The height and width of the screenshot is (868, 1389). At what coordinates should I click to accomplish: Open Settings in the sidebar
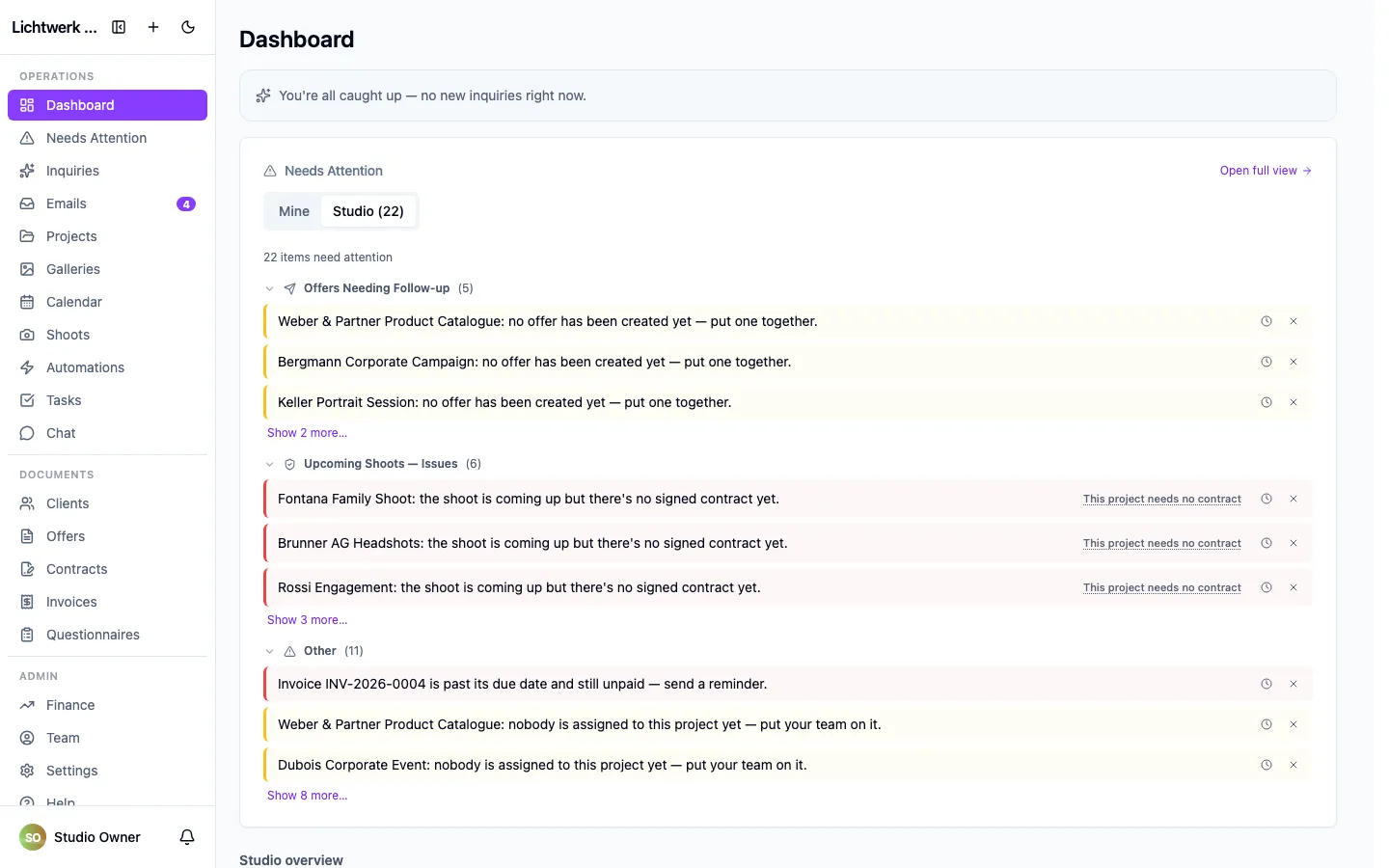click(x=107, y=771)
